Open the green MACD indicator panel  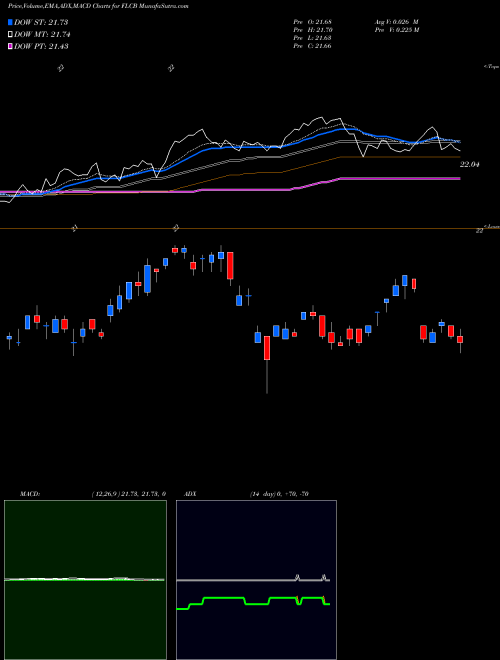coord(85,580)
